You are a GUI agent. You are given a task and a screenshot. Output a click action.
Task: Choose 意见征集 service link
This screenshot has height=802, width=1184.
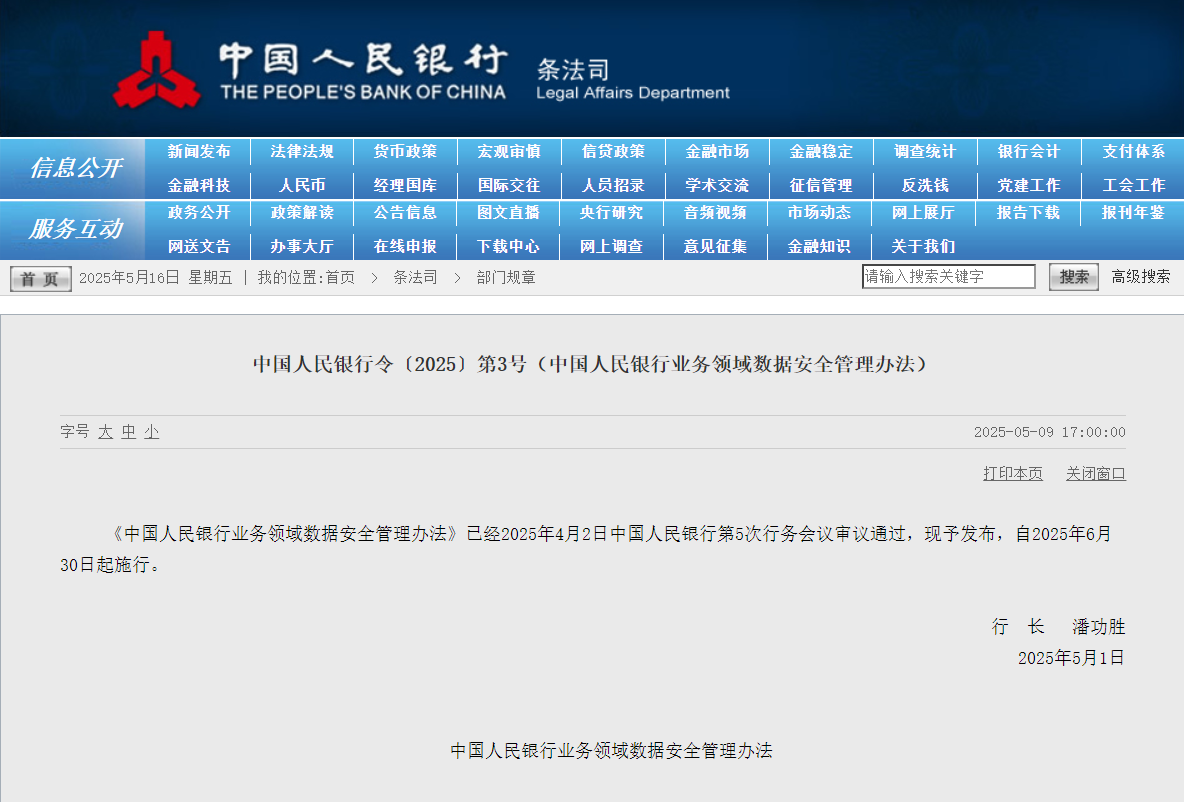click(x=715, y=247)
